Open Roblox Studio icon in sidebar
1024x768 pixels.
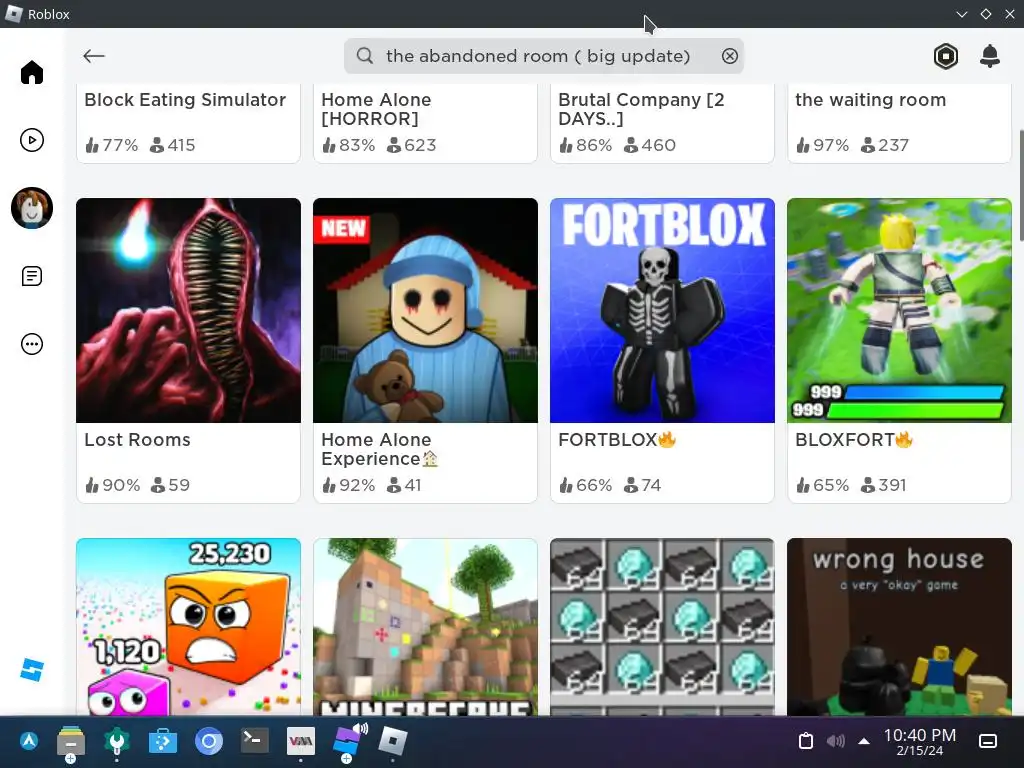pos(31,669)
